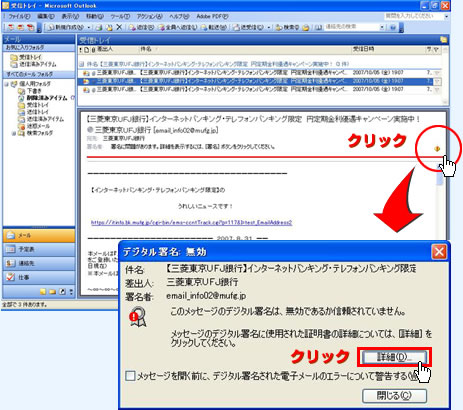463x410 pixels.
Task: Click the blue help icon in toolbar
Action: coord(393,27)
